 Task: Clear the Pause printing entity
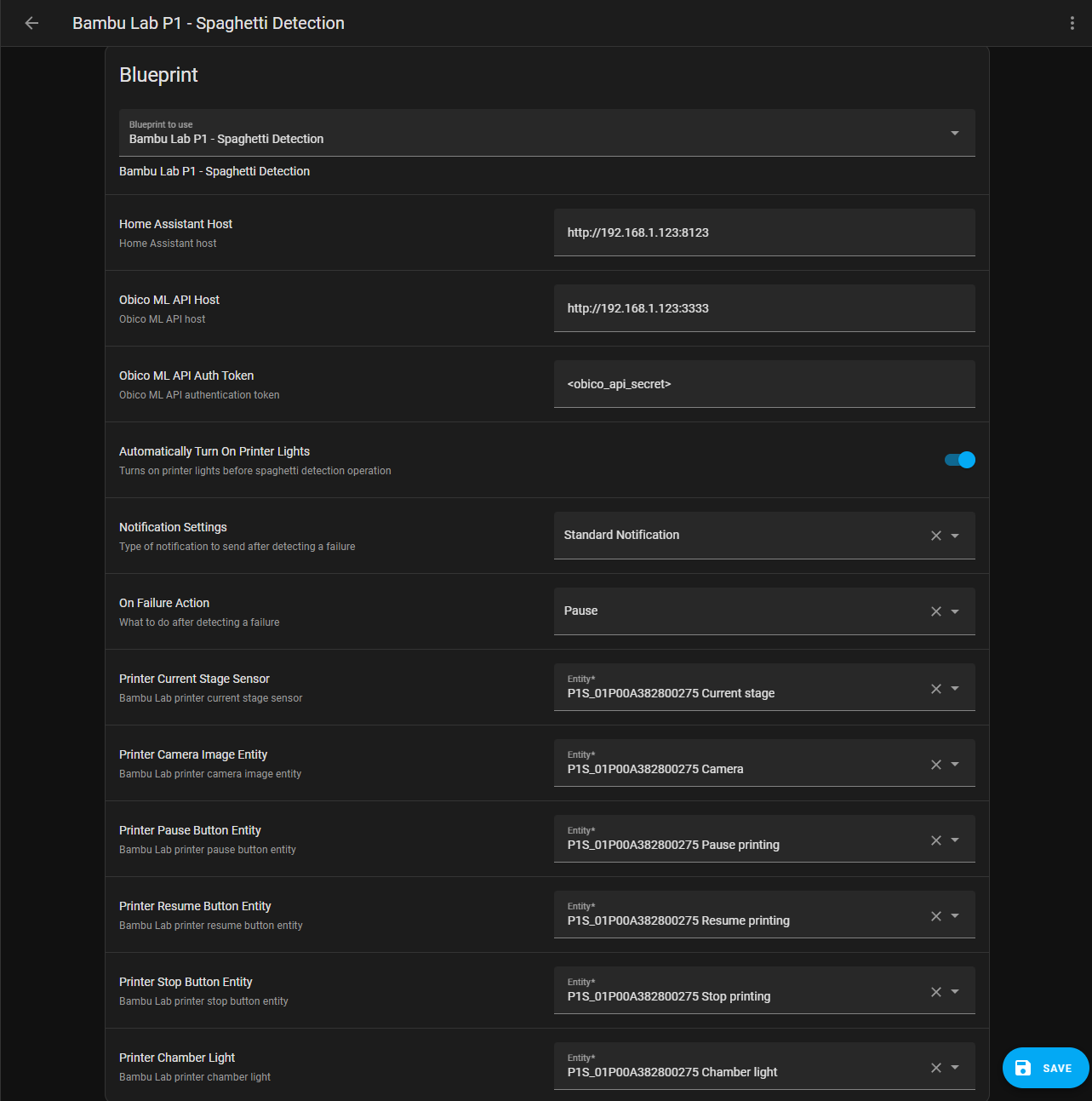(936, 840)
